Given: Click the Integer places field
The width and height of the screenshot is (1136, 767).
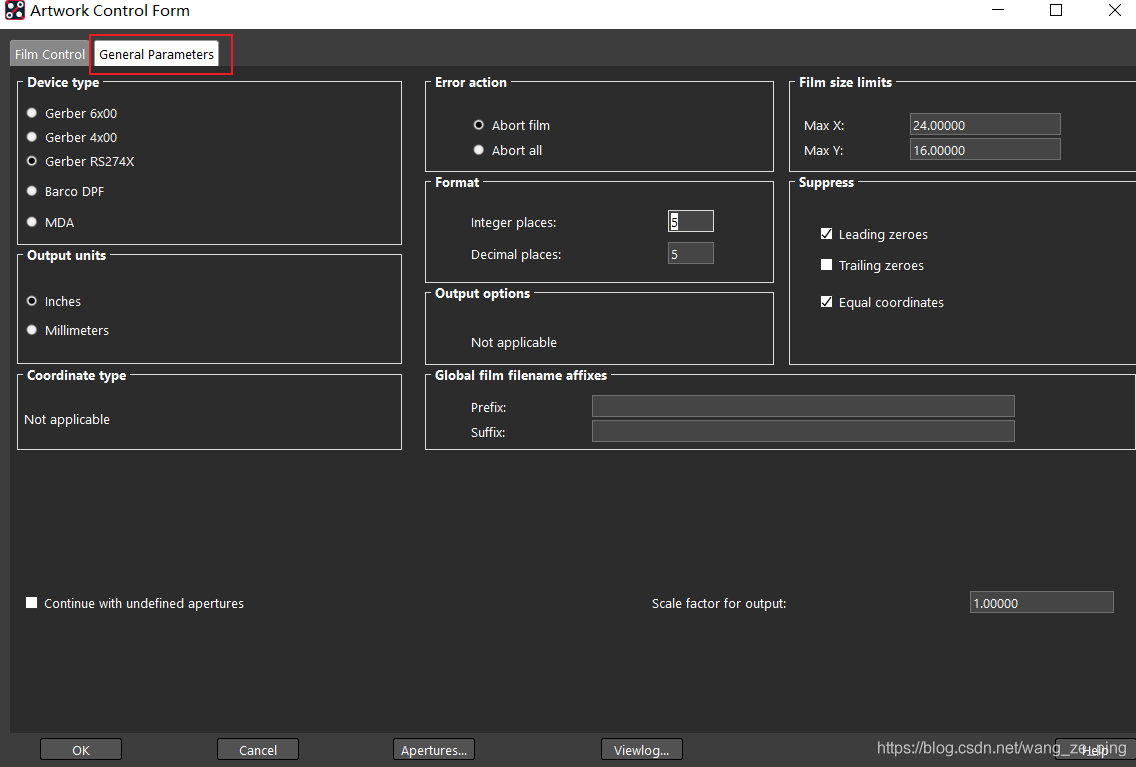Looking at the screenshot, I should (x=690, y=222).
